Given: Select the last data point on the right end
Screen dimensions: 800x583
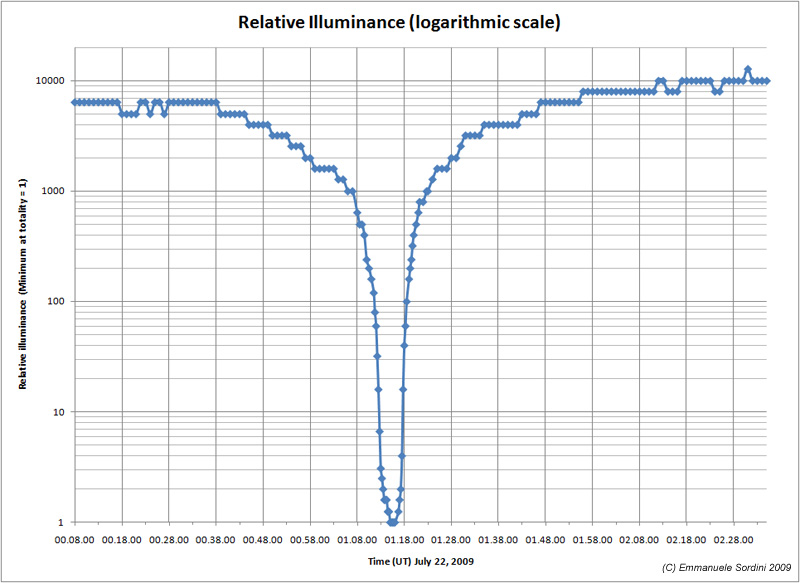Looking at the screenshot, I should coord(766,81).
